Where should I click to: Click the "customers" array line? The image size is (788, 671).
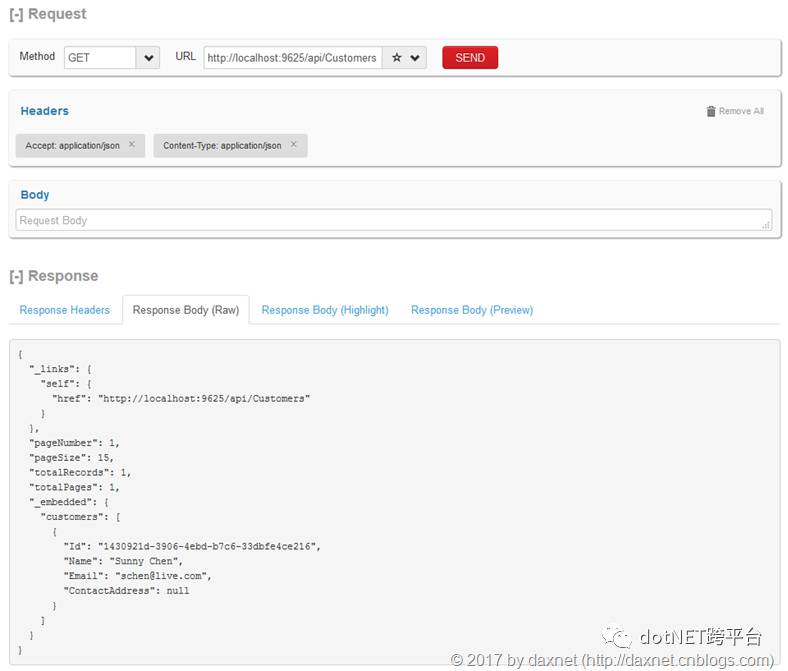(x=80, y=517)
